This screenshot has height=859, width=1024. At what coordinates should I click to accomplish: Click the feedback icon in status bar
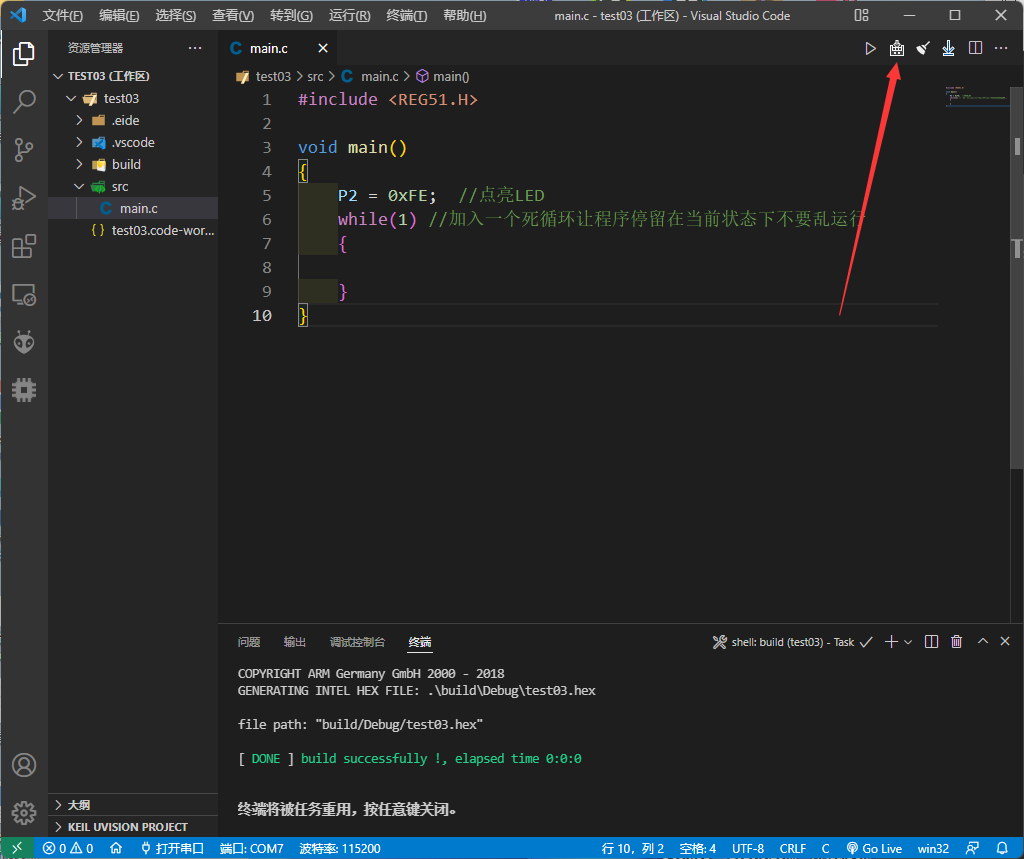click(972, 848)
